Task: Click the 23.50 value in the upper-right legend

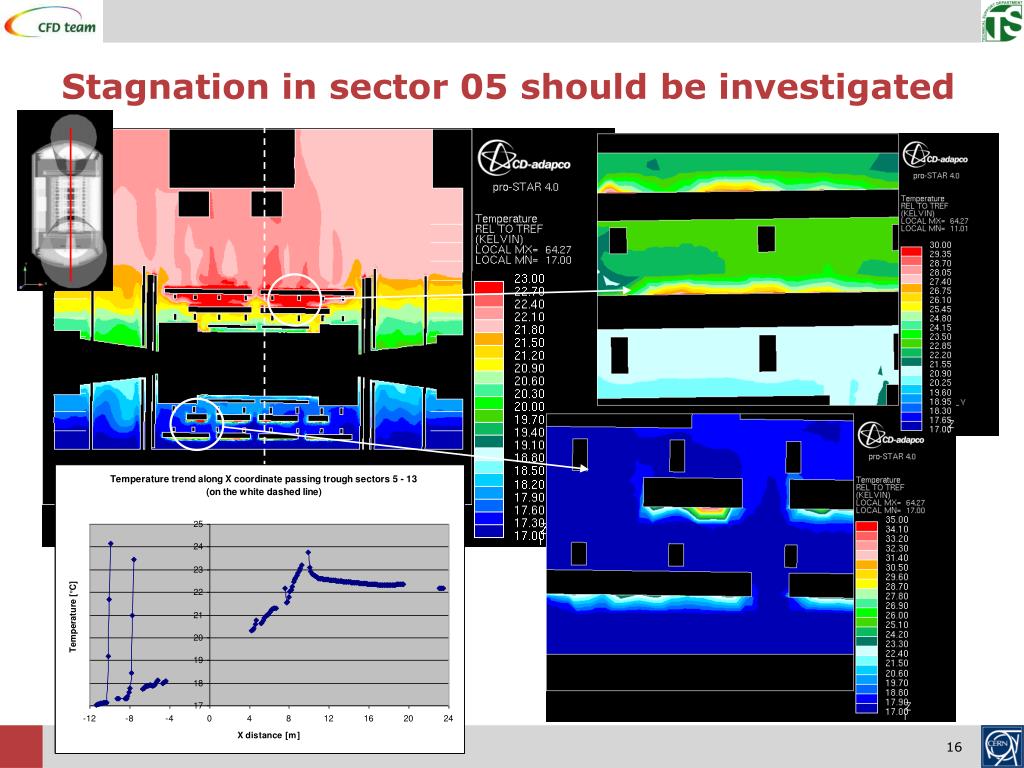Action: click(x=940, y=337)
